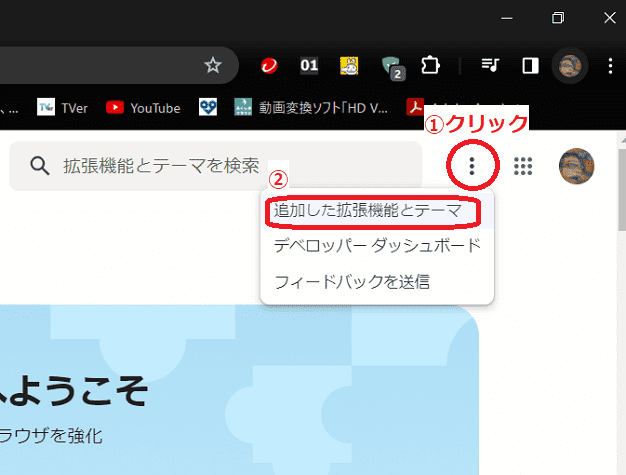This screenshot has height=475, width=626.
Task: Toggle the browser side panel
Action: click(530, 66)
